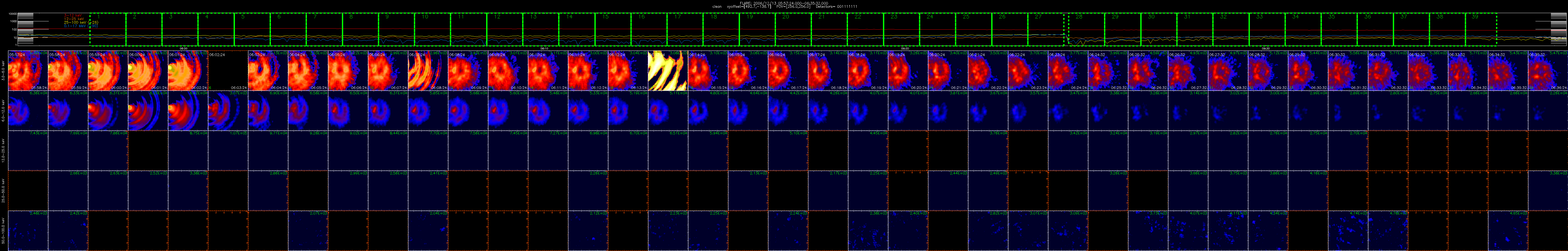Open the third image in the 6.0-12.0 keV row

pos(108,110)
